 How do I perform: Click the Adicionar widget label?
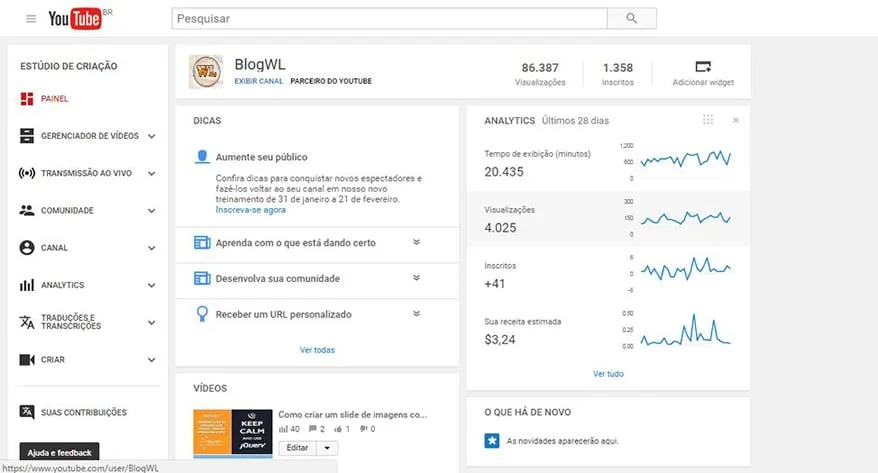(x=703, y=82)
